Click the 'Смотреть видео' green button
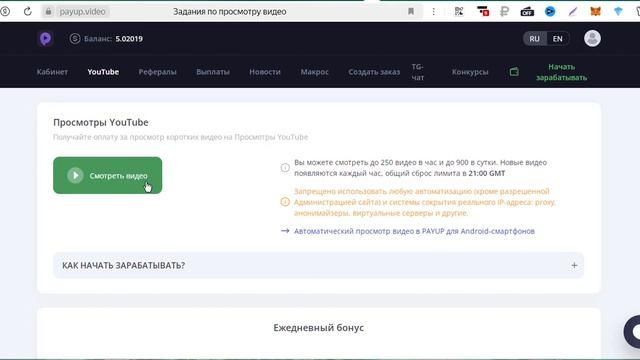The height and width of the screenshot is (360, 640). [x=107, y=176]
